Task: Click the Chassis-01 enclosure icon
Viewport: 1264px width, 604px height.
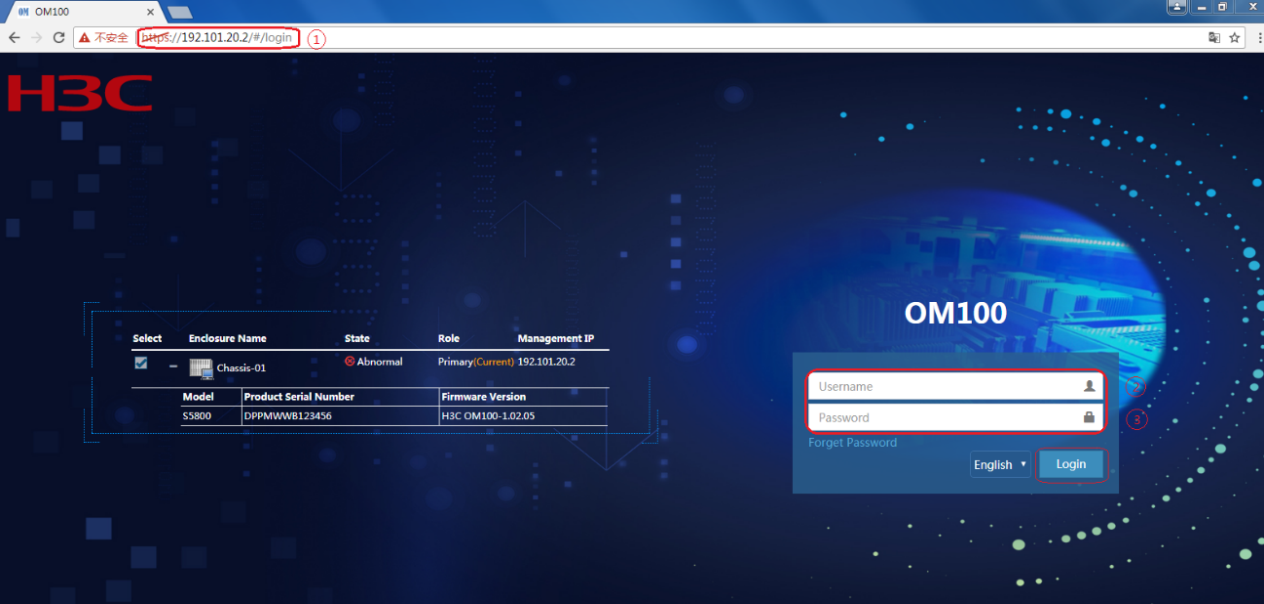Action: pos(201,368)
